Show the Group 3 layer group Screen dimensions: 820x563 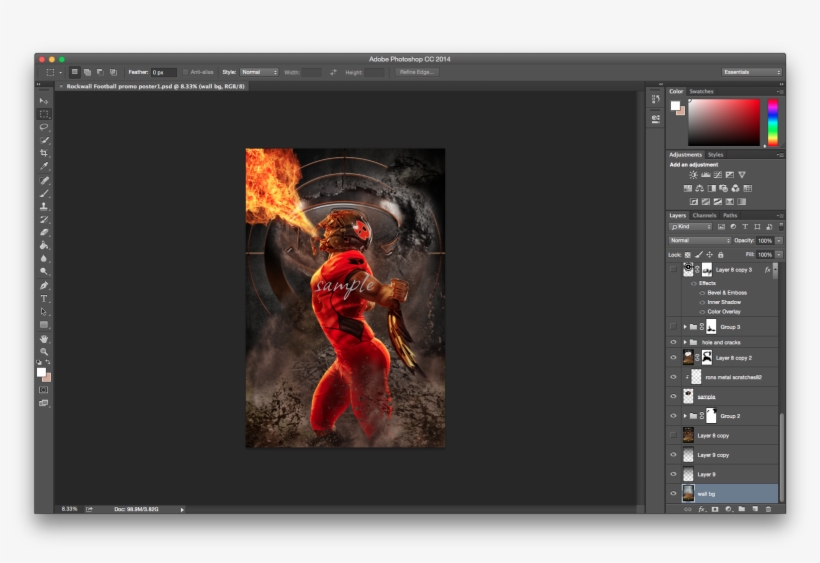tap(673, 327)
